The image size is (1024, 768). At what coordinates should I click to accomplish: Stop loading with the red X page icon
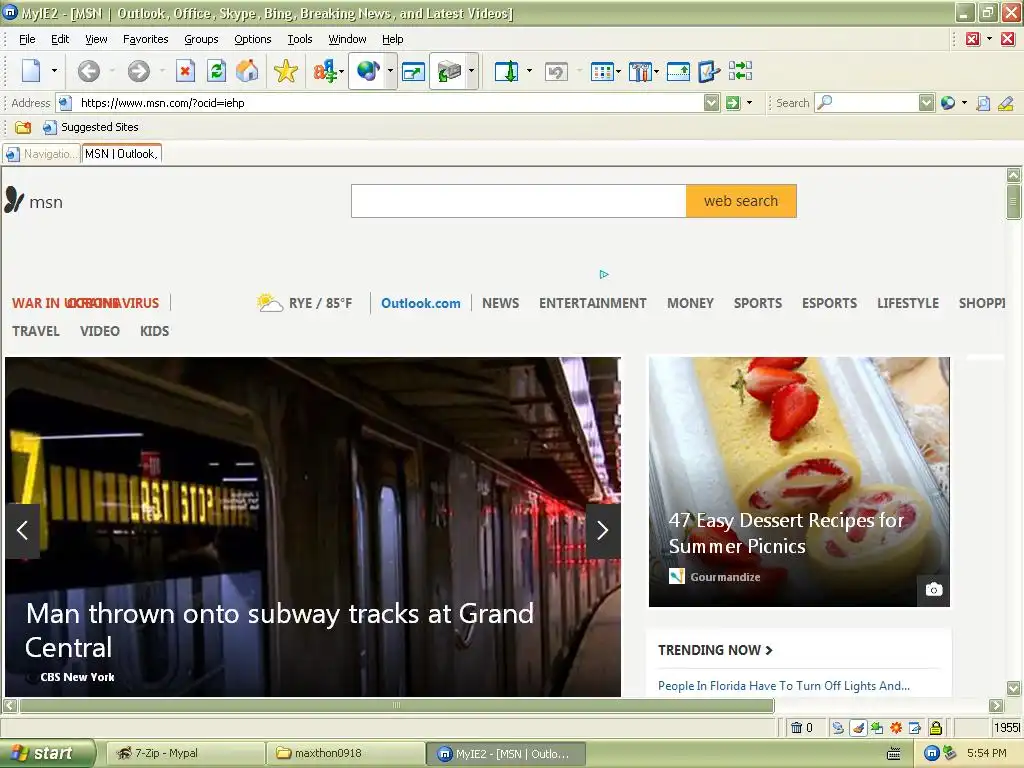point(185,71)
